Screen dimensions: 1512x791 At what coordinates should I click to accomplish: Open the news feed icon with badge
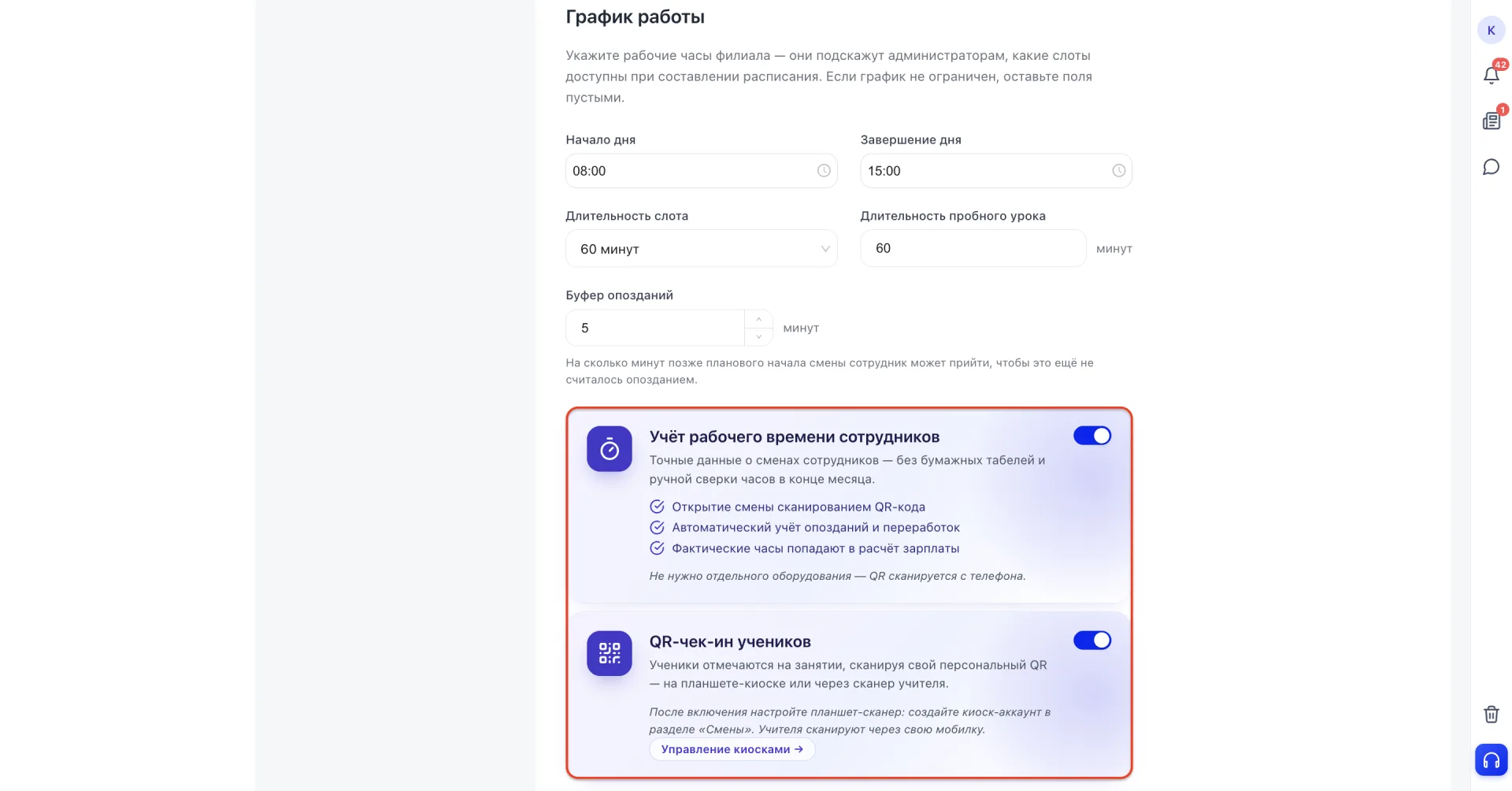(1492, 120)
